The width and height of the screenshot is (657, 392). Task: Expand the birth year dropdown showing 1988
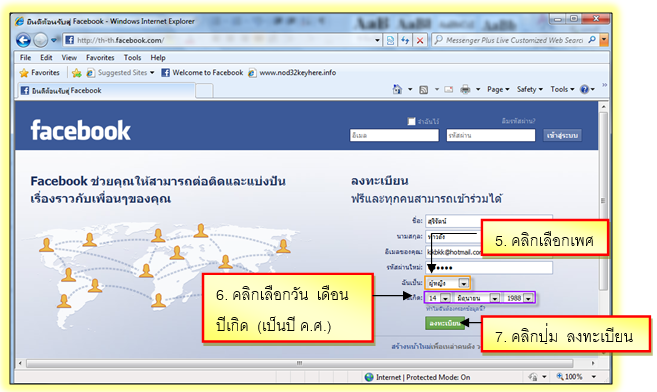pyautogui.click(x=519, y=298)
